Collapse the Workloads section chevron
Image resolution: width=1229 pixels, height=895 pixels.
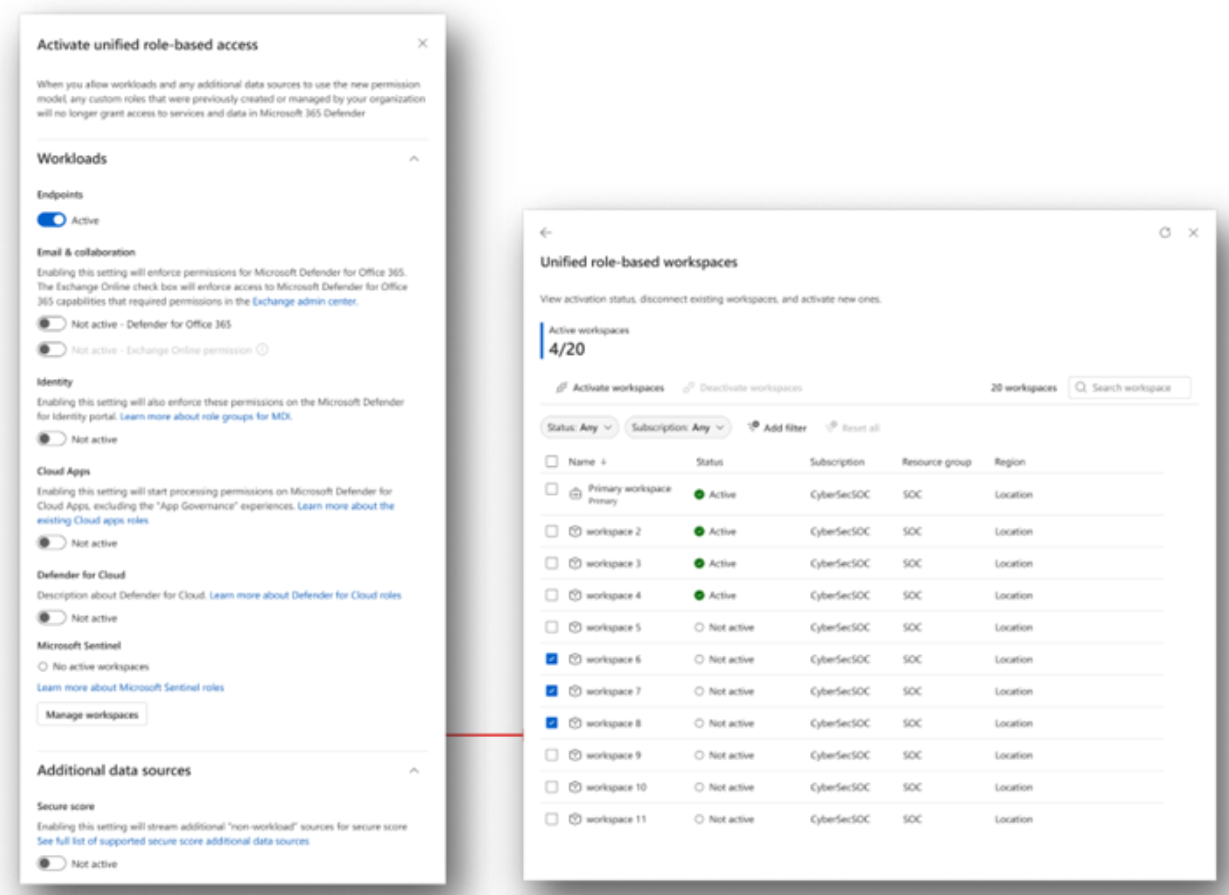414,159
